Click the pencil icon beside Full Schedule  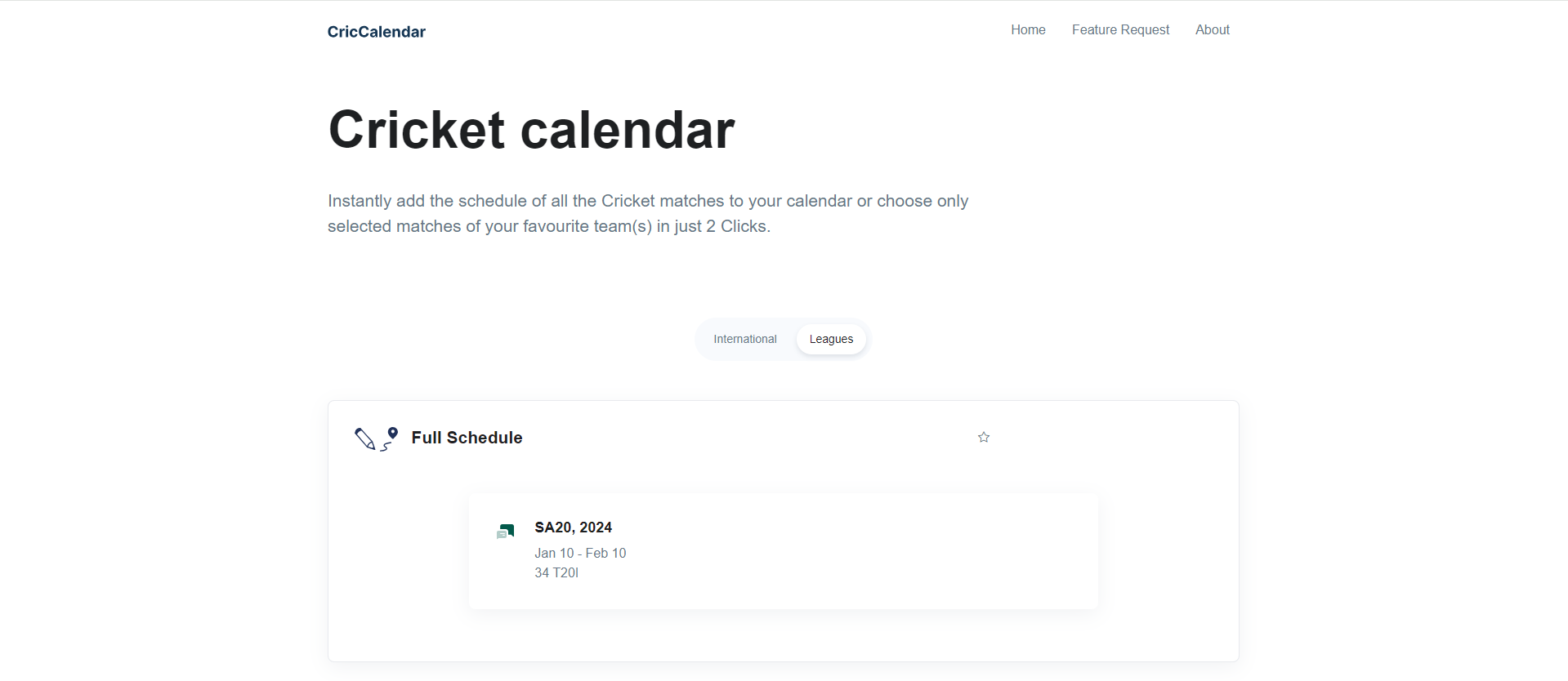click(364, 438)
